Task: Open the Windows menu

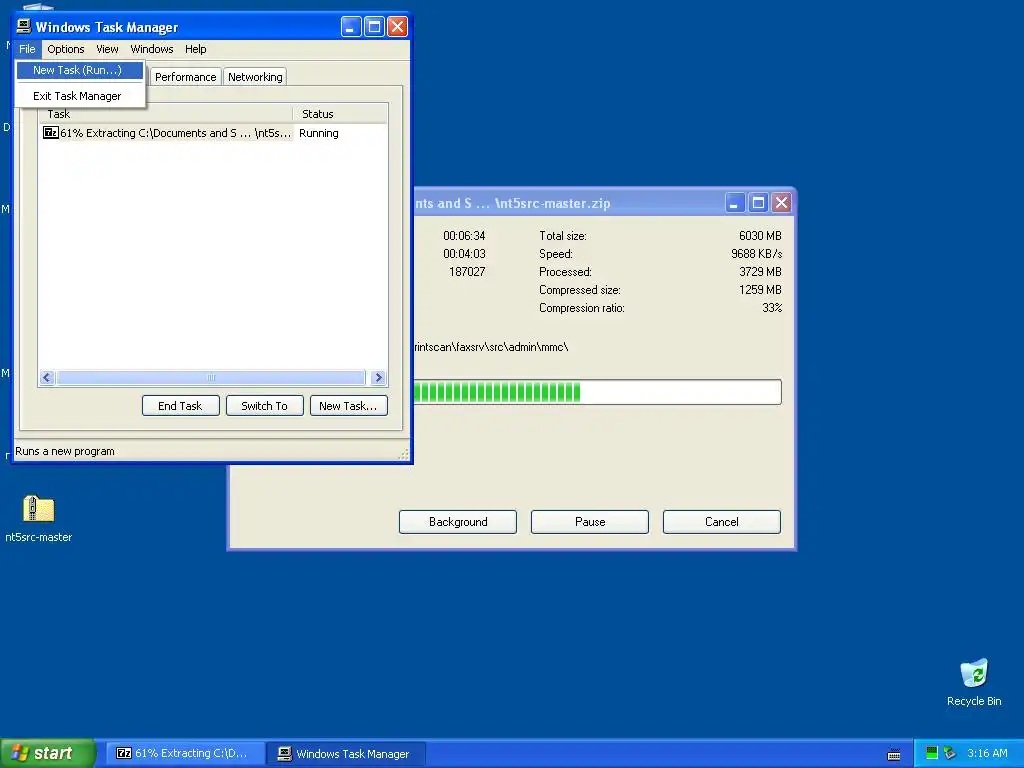Action: (152, 49)
